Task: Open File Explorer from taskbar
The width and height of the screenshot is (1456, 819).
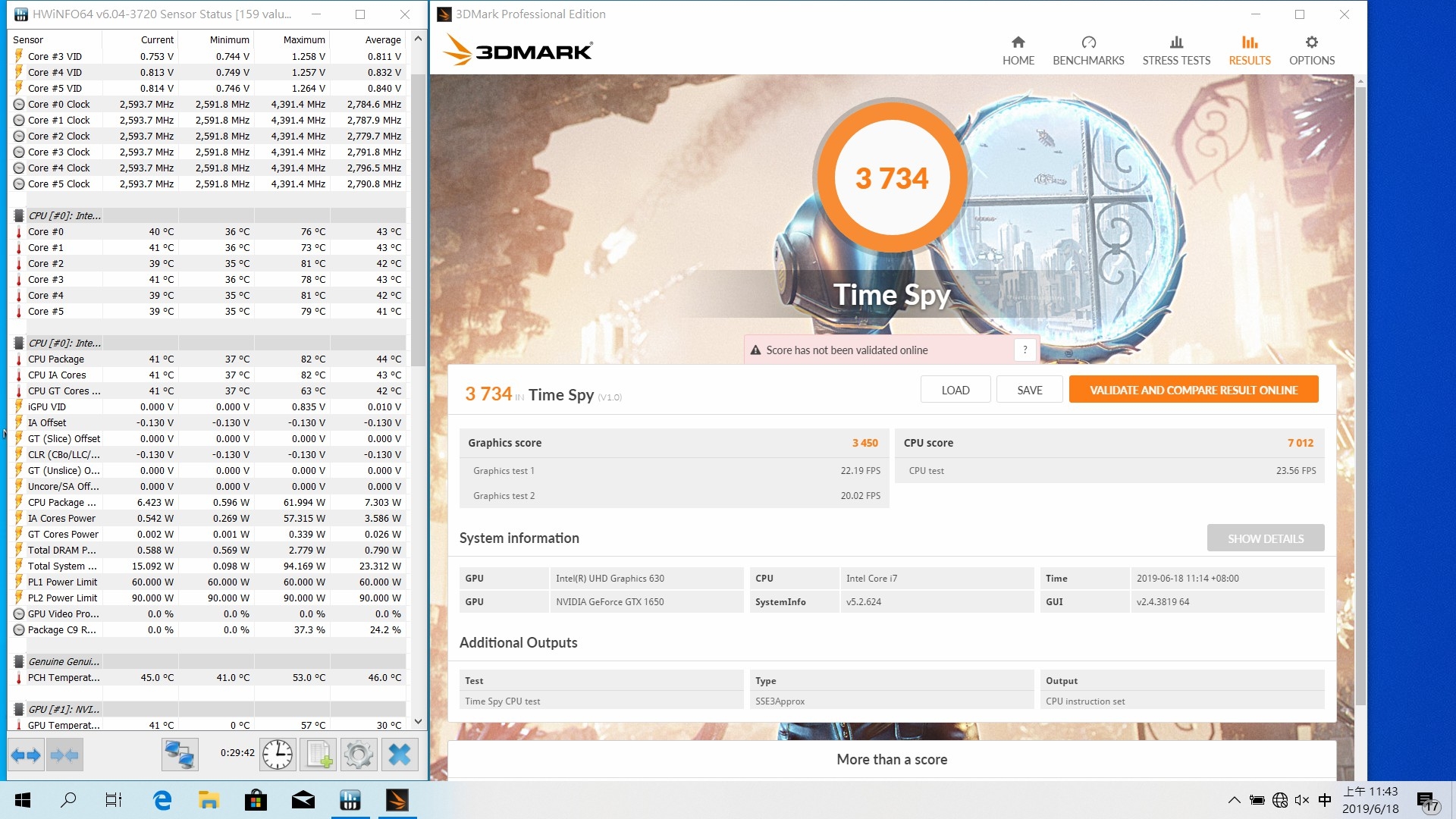Action: pyautogui.click(x=209, y=800)
